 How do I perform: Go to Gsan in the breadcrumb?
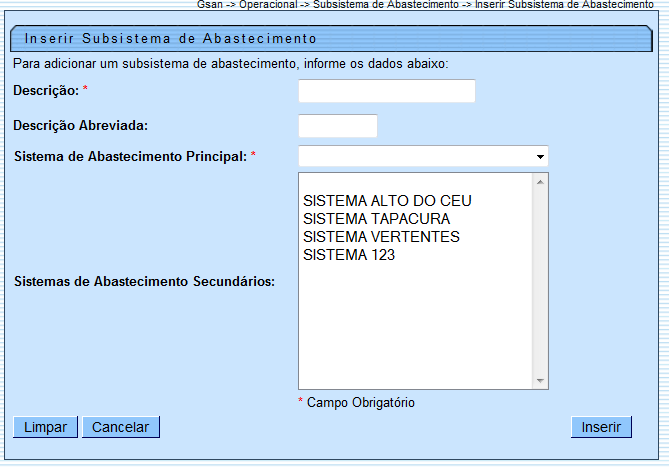[x=210, y=5]
